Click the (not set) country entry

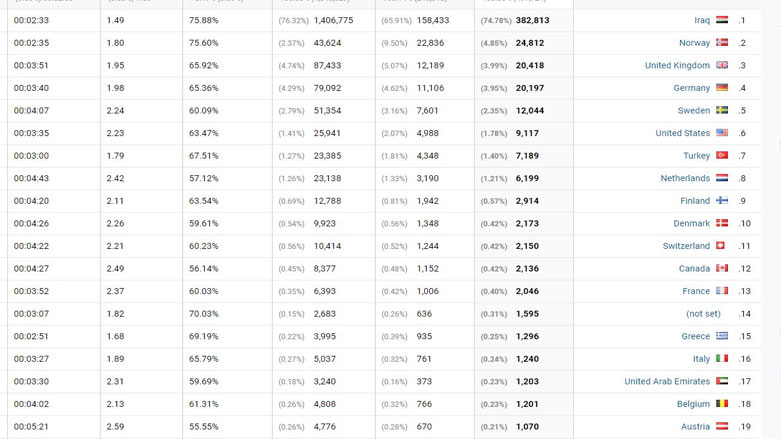point(703,314)
